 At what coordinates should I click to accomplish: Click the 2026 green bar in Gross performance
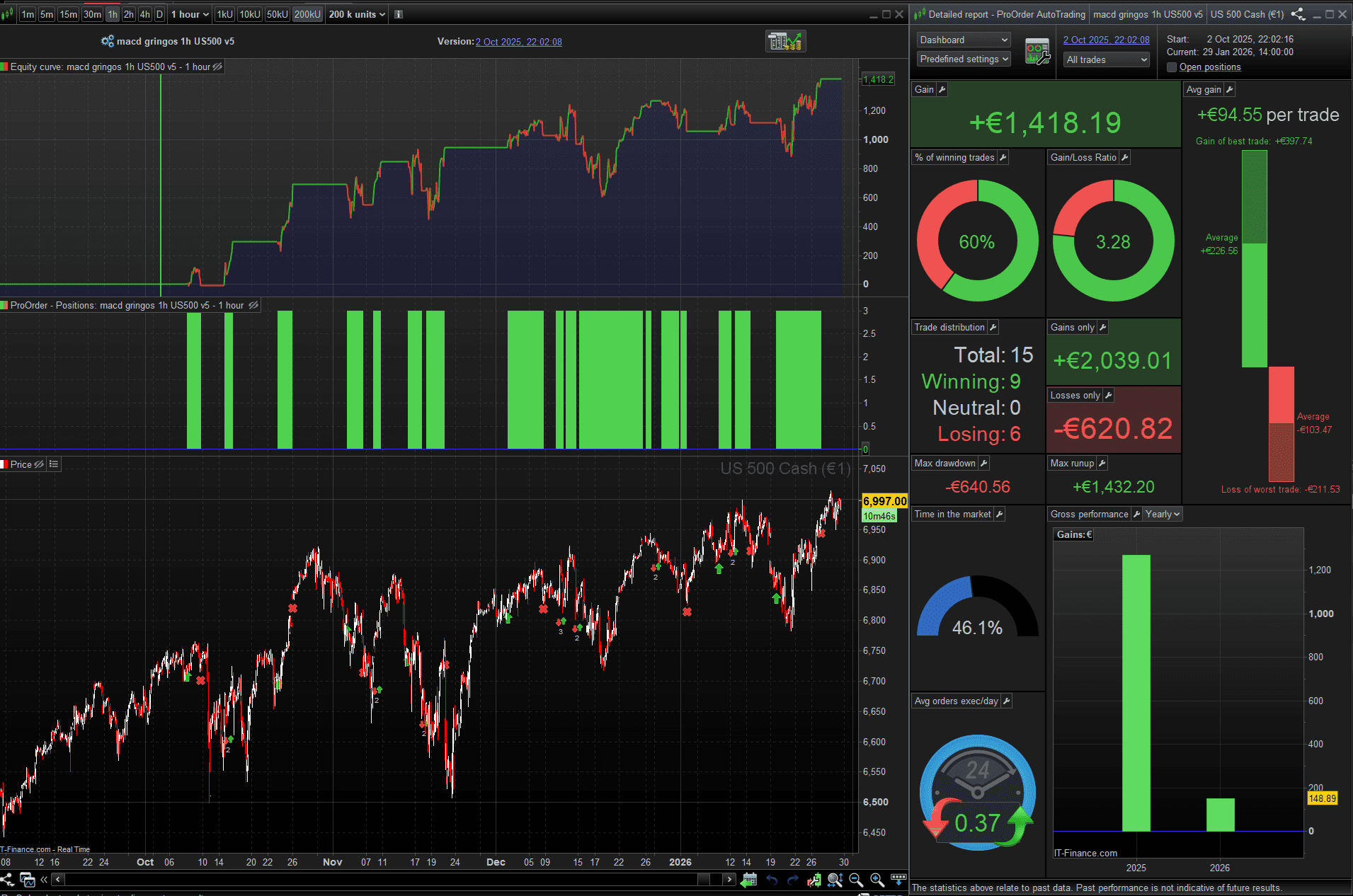click(1221, 815)
